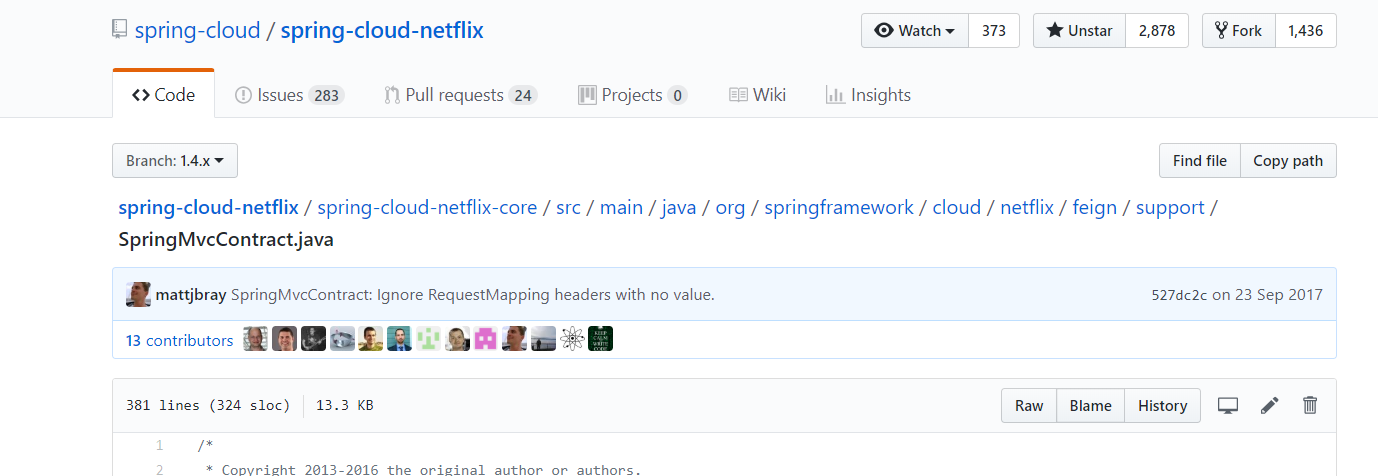Open the commit message about RequestMapping headers

point(473,295)
